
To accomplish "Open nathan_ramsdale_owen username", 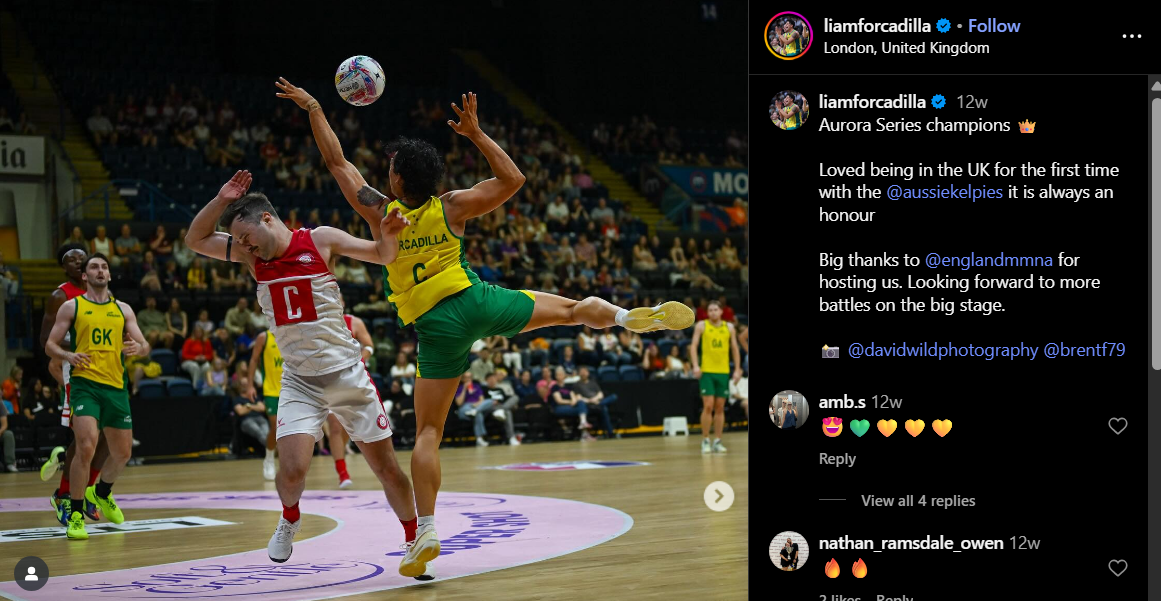I will [x=911, y=543].
